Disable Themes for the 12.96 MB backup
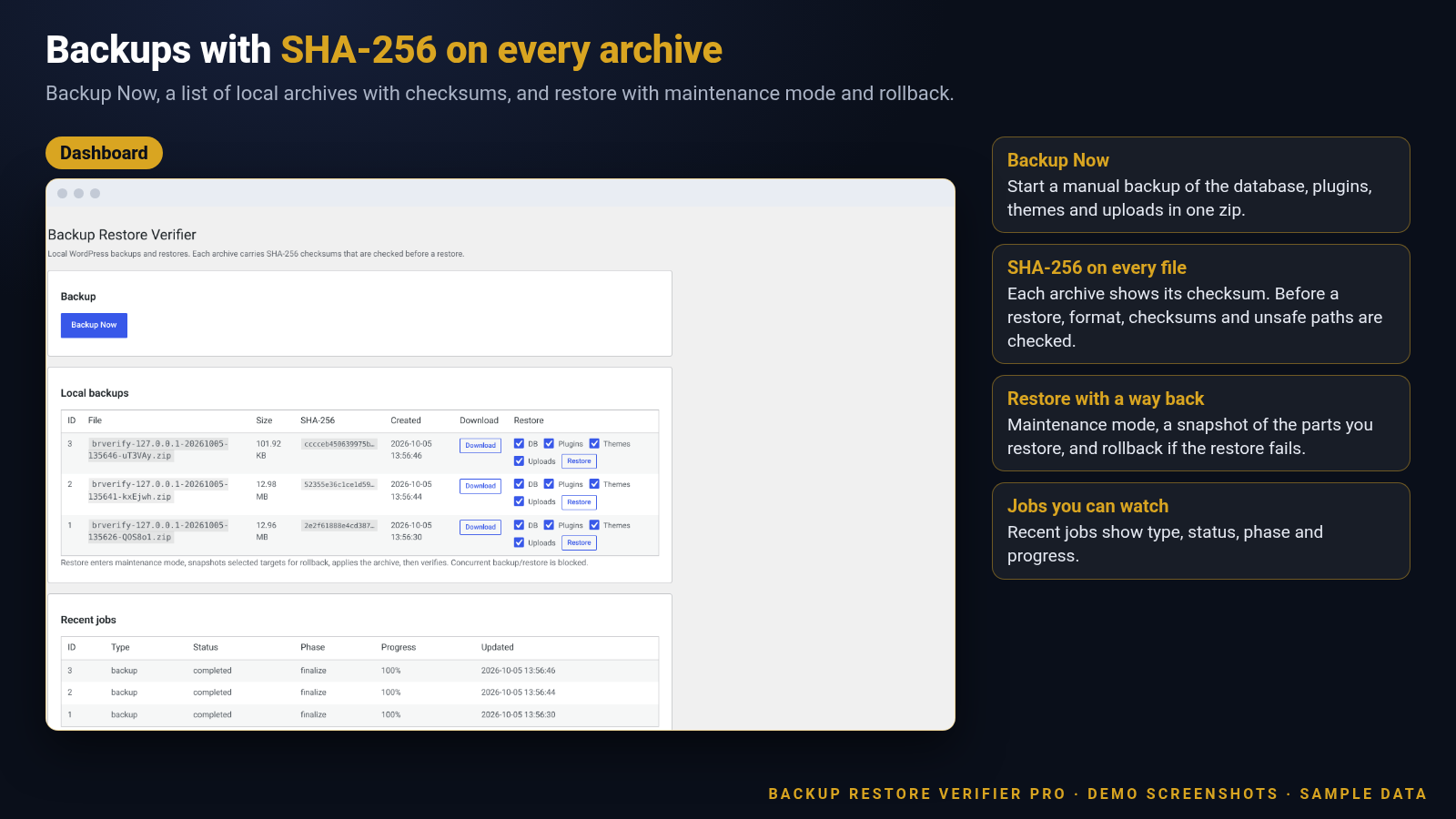The image size is (1456, 819). pos(594,524)
